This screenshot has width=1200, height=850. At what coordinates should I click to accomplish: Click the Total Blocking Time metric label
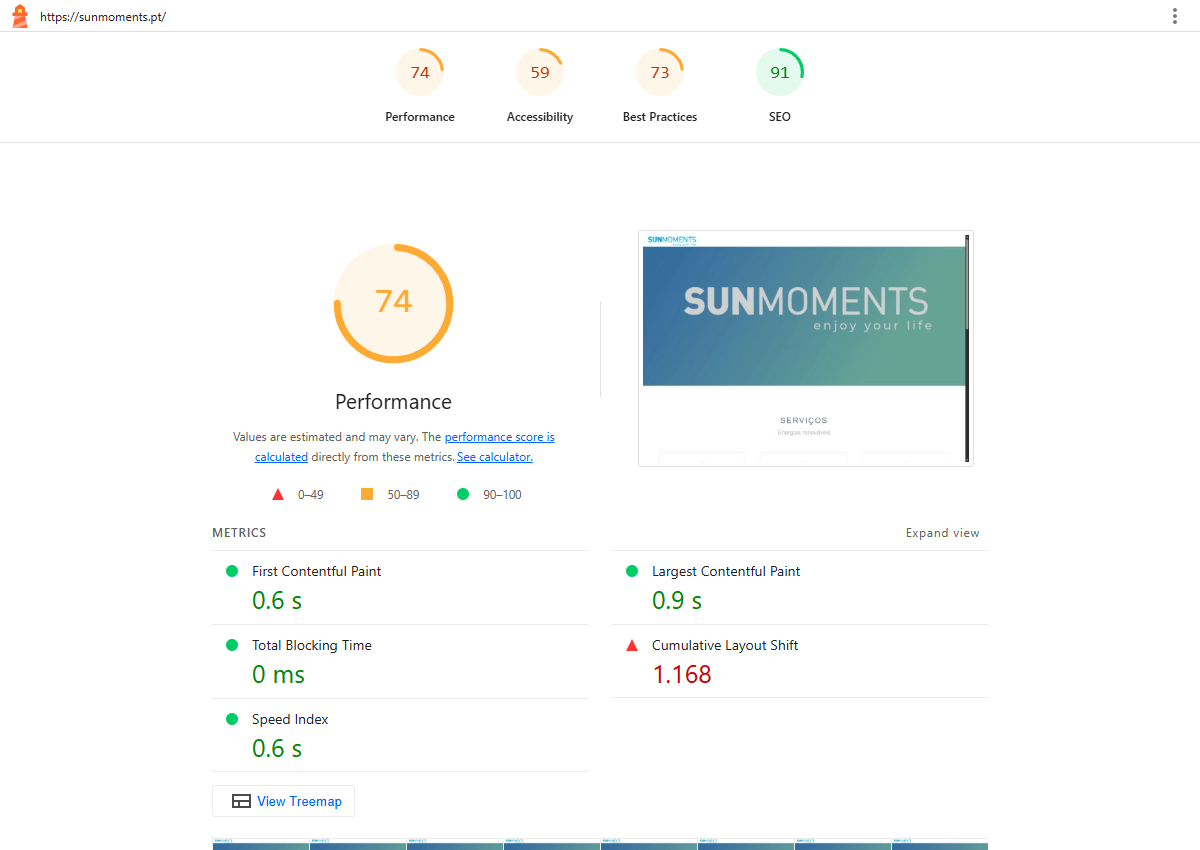pyautogui.click(x=312, y=645)
